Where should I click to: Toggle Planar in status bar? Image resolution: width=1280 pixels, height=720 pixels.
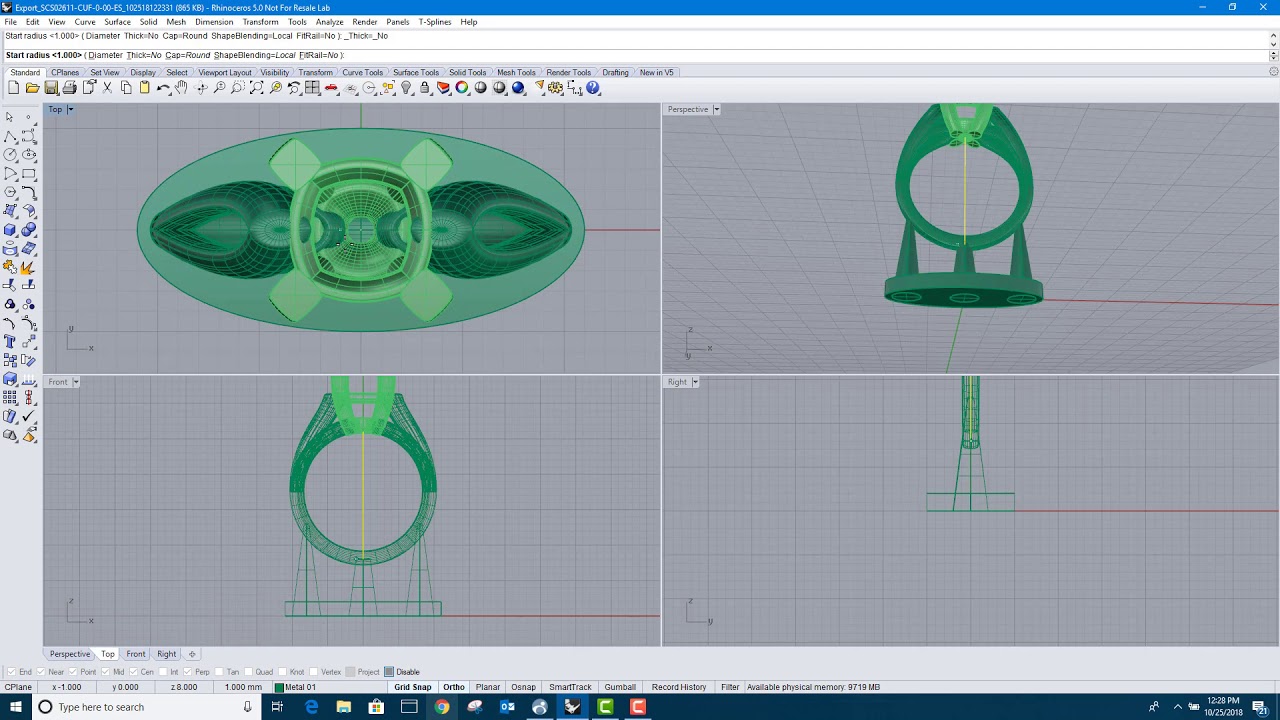coord(488,687)
